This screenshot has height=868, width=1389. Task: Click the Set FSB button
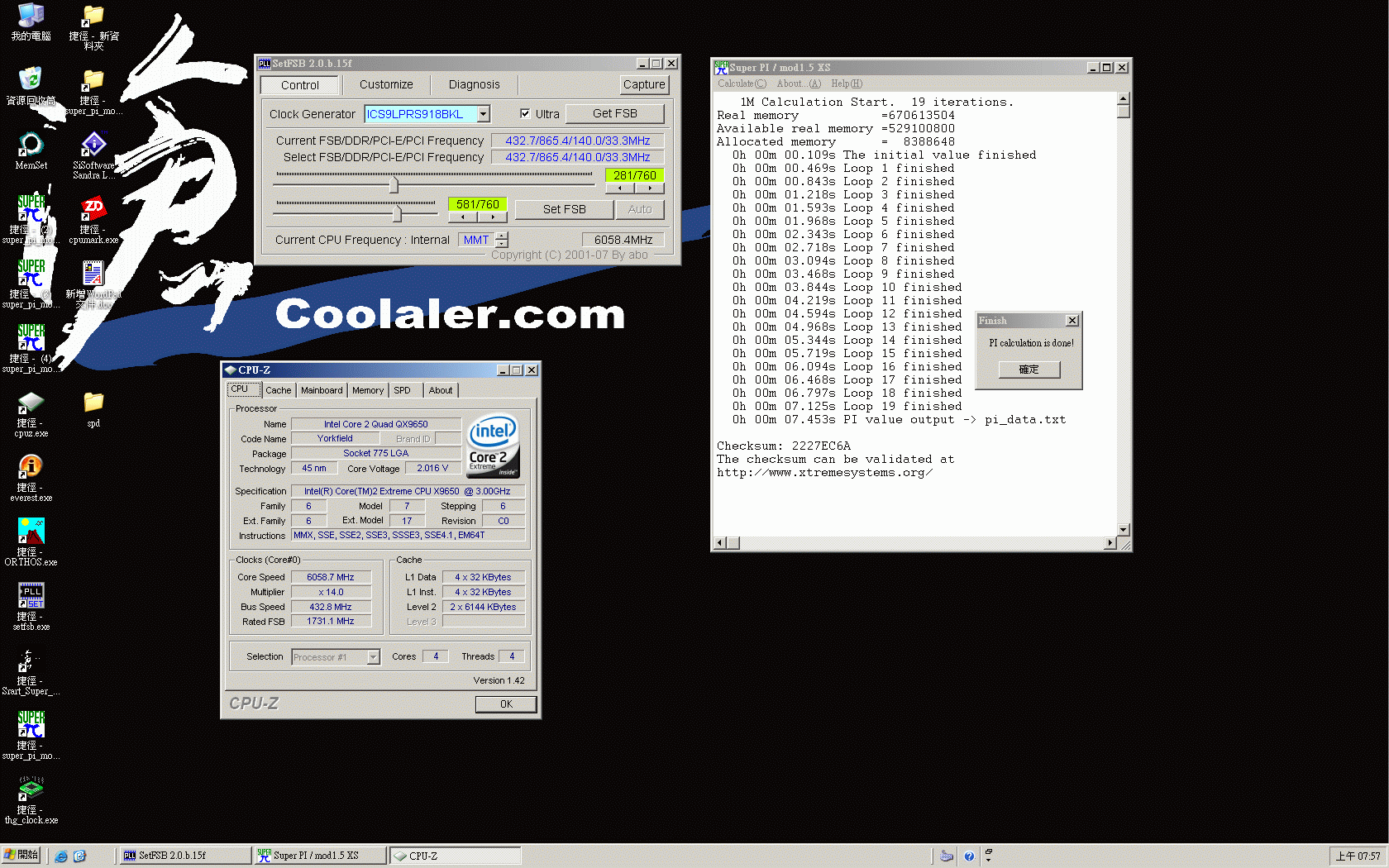565,209
